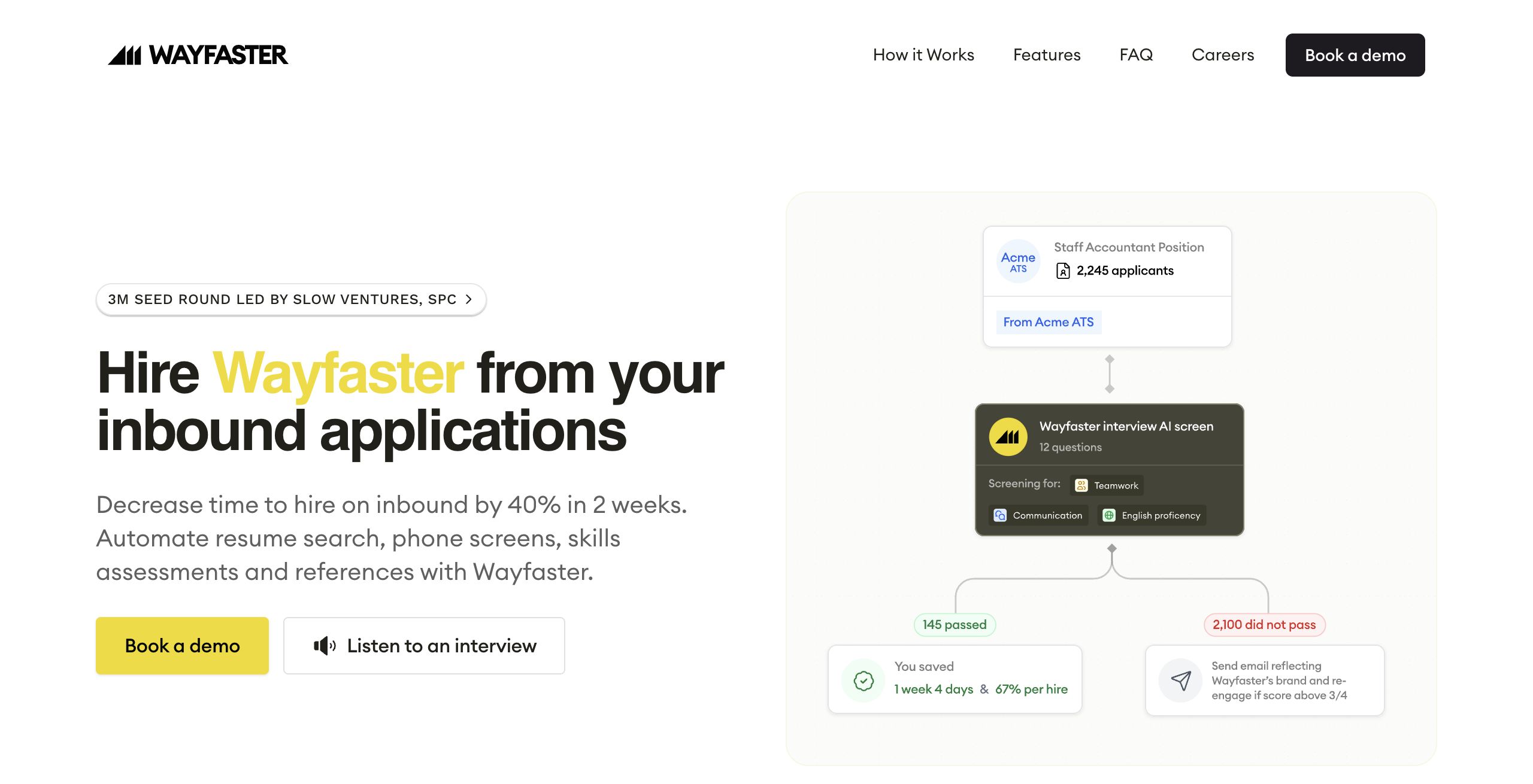Click the Communication chat icon
1533x784 pixels.
click(x=1000, y=515)
